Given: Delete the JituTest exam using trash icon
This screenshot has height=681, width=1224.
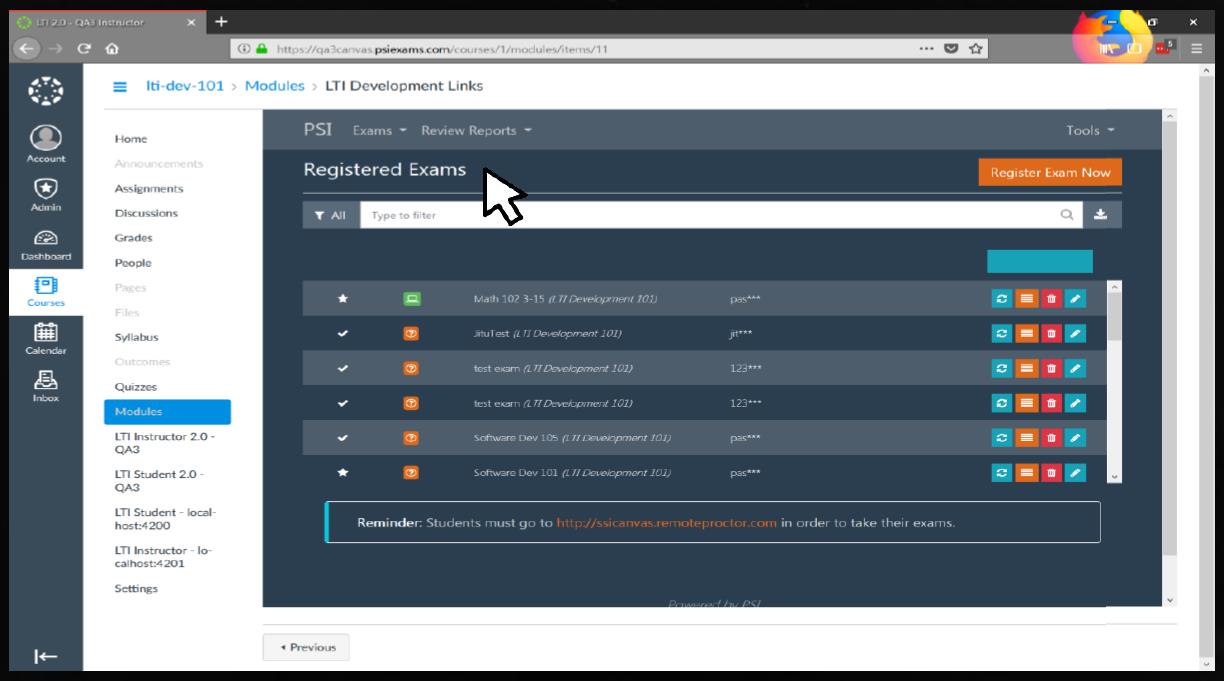Looking at the screenshot, I should 1050,334.
